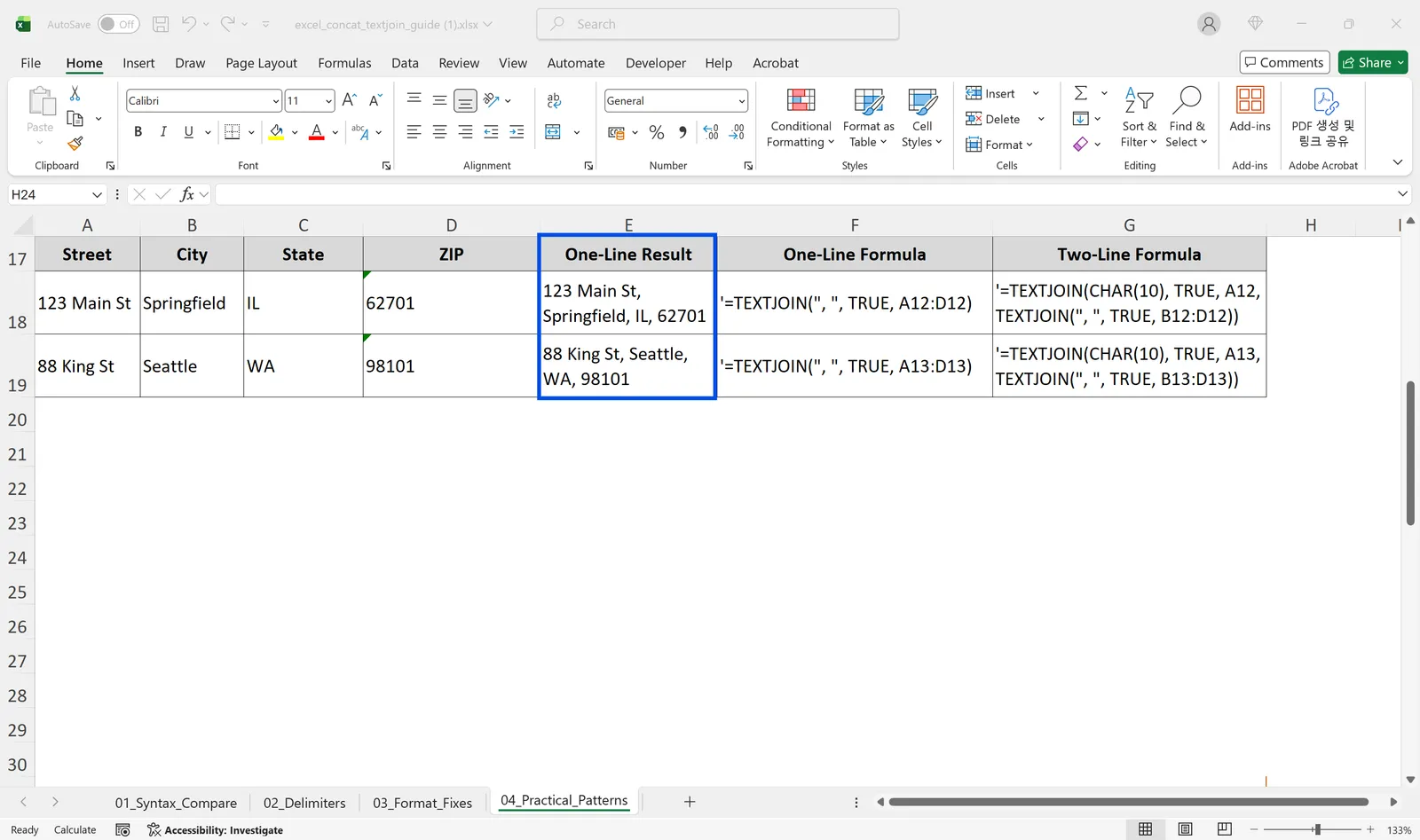Open Find & Select menu
Viewport: 1420px width, 840px height.
[x=1187, y=118]
